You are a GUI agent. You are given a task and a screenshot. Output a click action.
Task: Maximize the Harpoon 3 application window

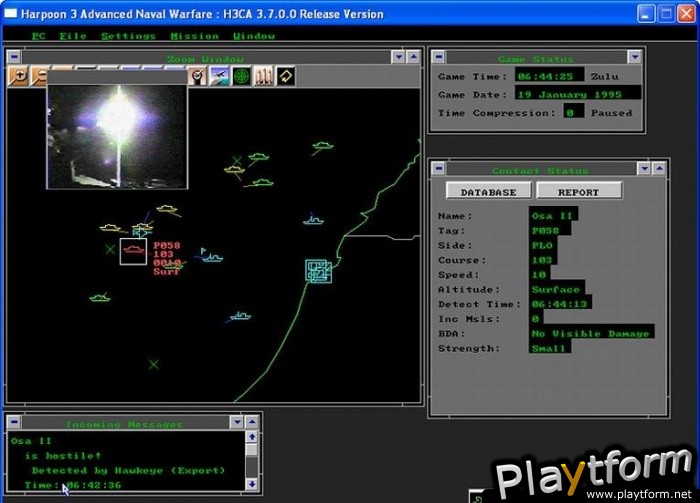click(666, 13)
